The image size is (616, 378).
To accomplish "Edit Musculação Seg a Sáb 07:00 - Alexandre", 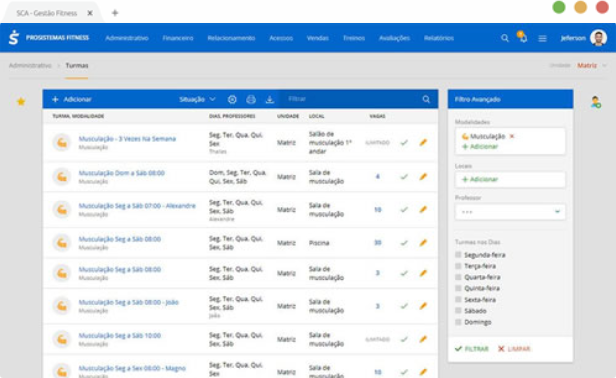I will pyautogui.click(x=423, y=209).
